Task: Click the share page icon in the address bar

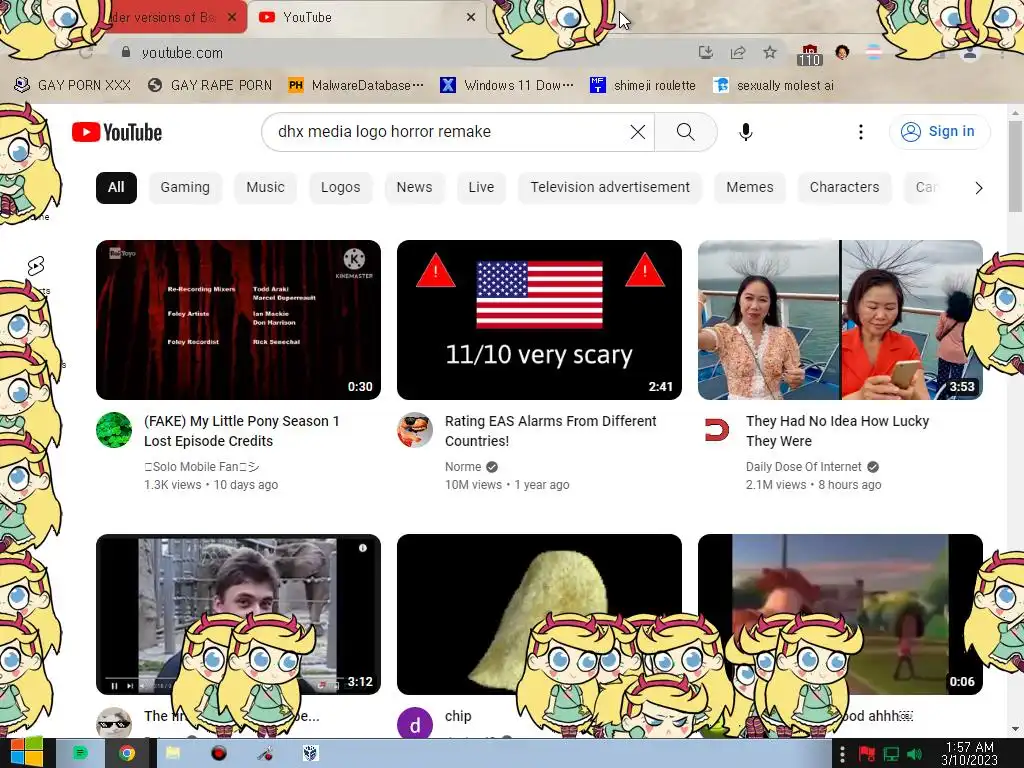Action: coord(738,52)
